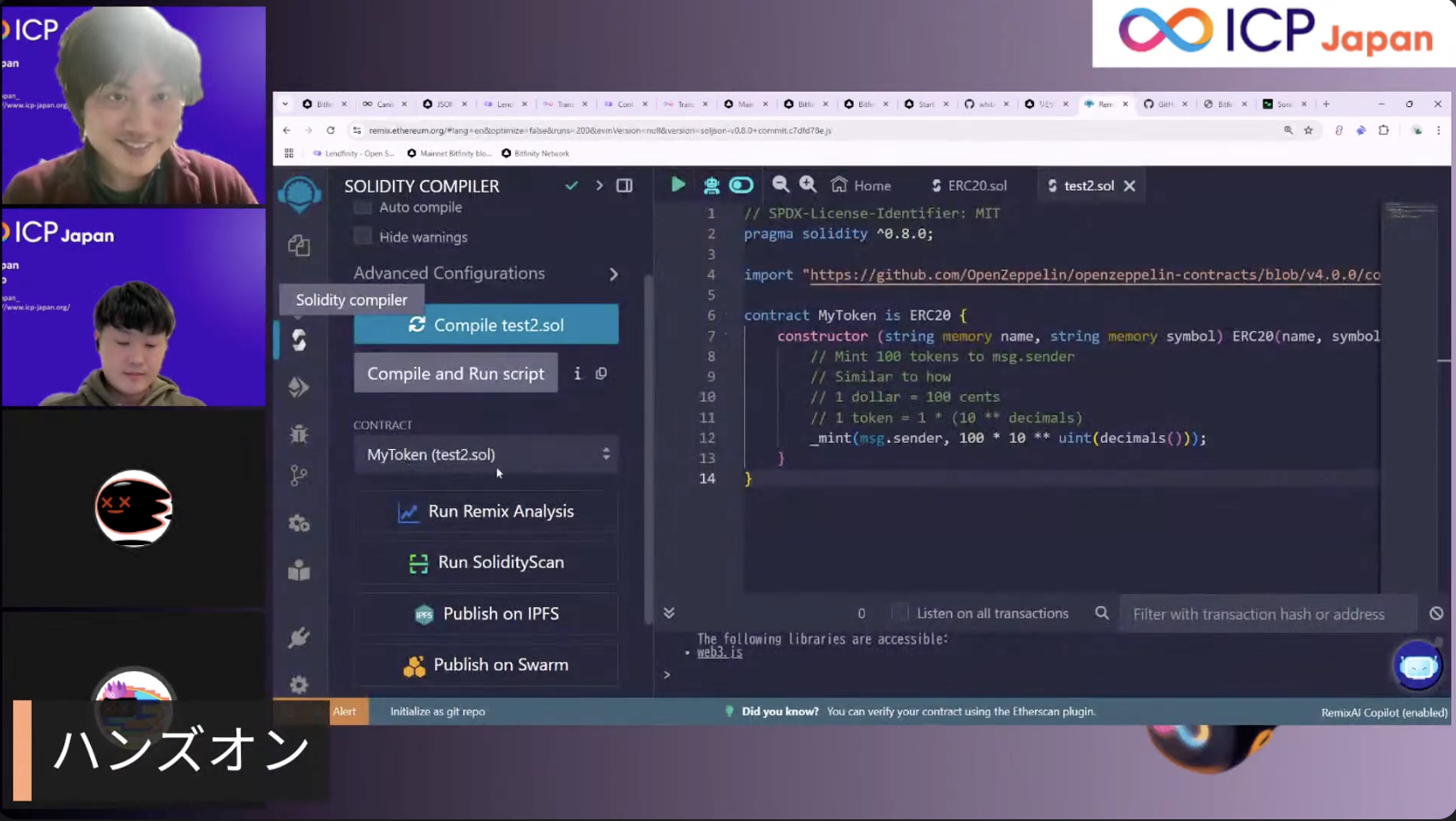1456x821 pixels.
Task: Zoom out the editor with magnifier minus
Action: 780,185
